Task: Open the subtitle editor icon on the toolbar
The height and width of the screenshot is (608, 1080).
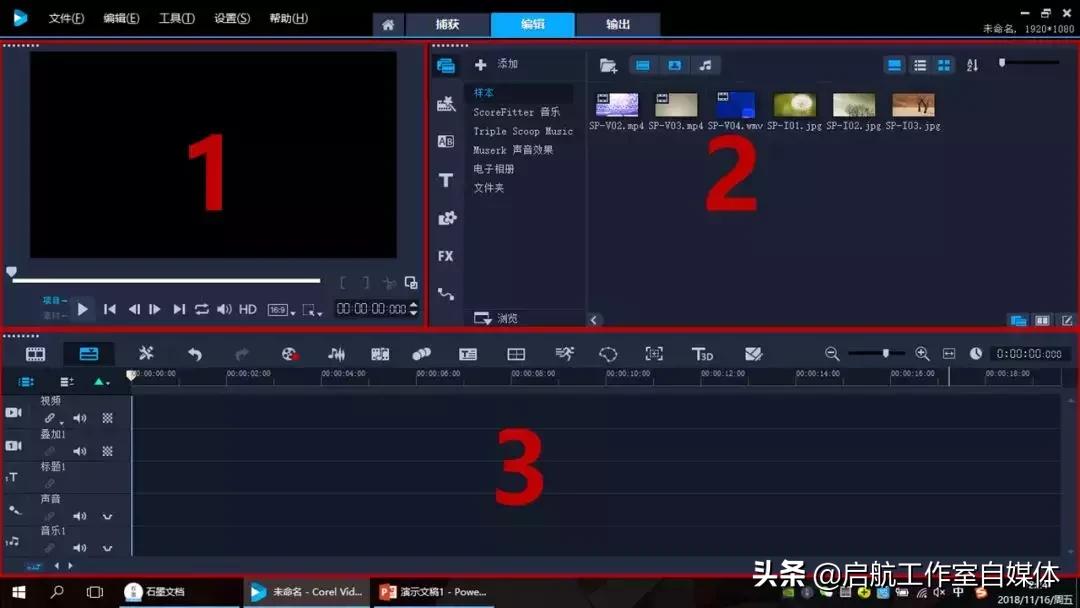Action: 467,353
